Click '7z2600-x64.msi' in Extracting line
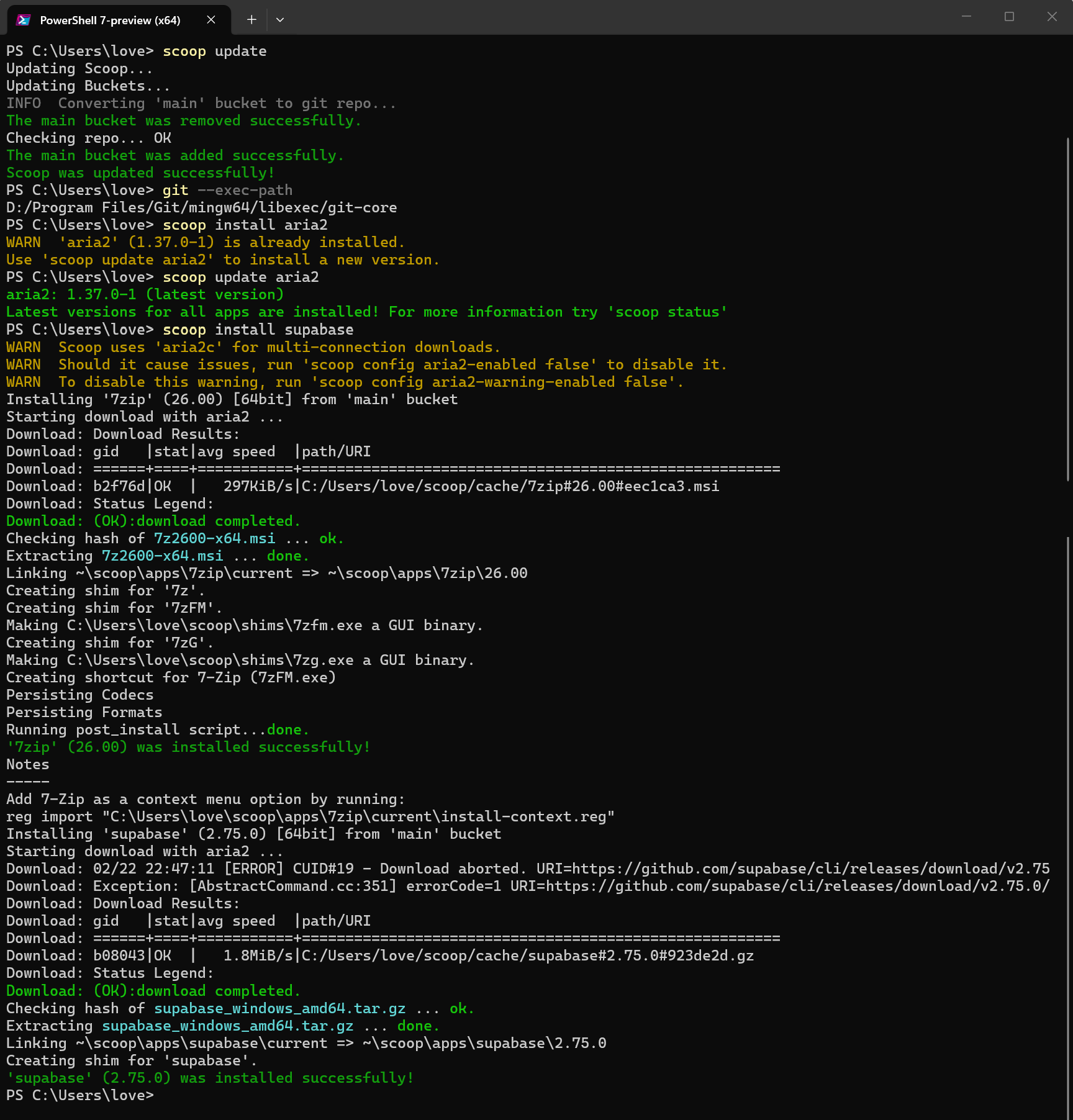Viewport: 1073px width, 1120px height. (163, 556)
